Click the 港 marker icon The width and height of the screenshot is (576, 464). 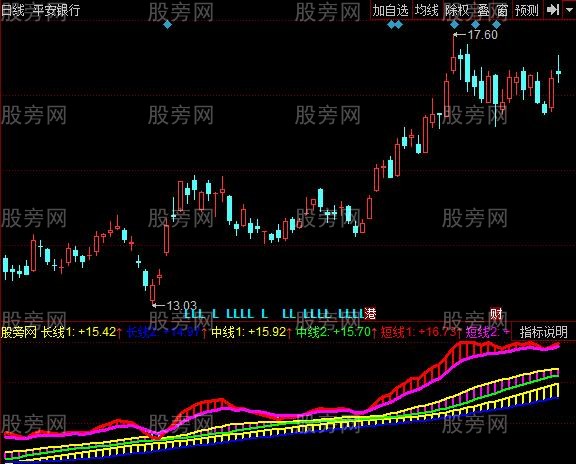coord(370,314)
